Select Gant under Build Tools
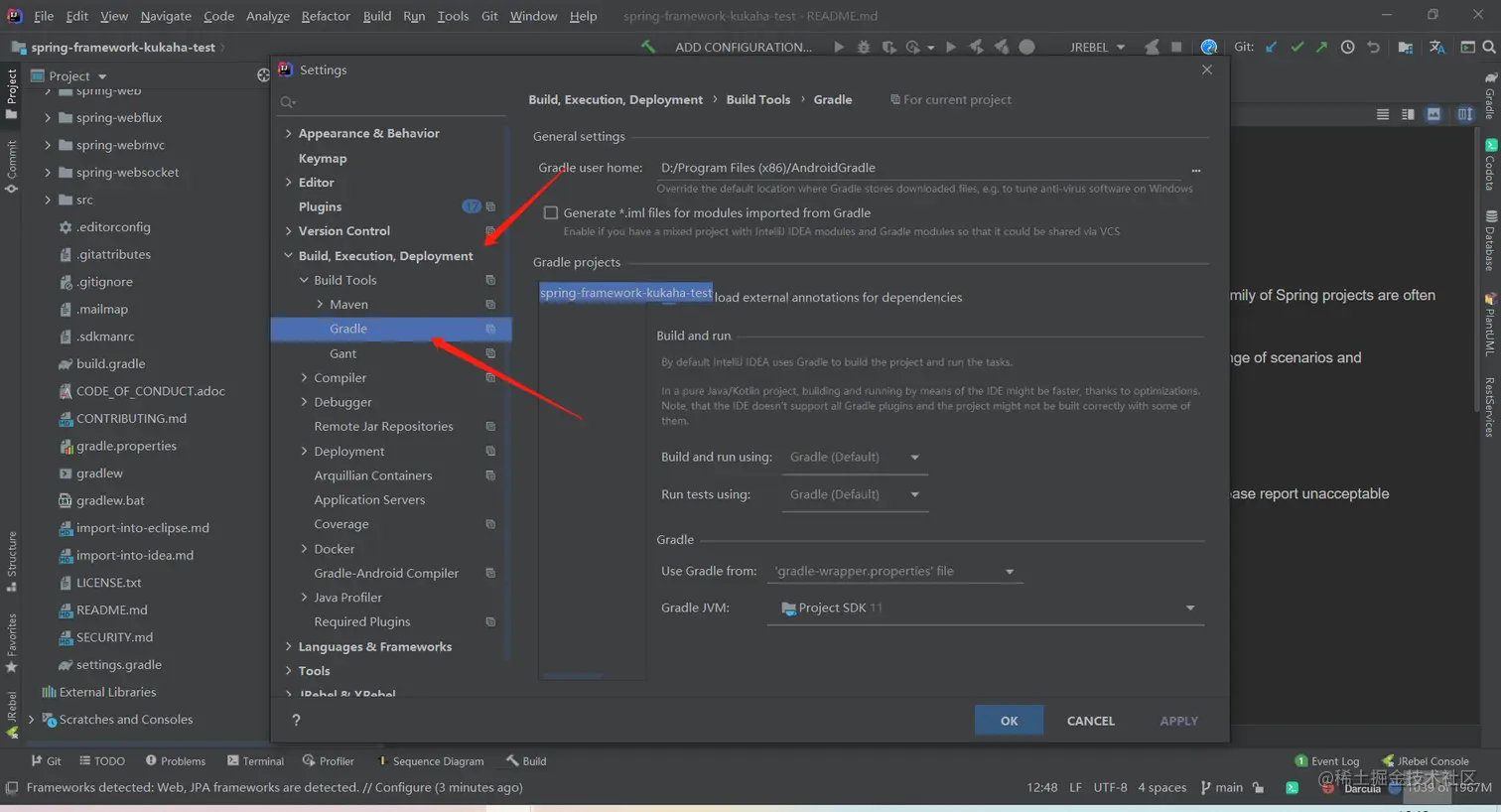The width and height of the screenshot is (1501, 812). (342, 353)
